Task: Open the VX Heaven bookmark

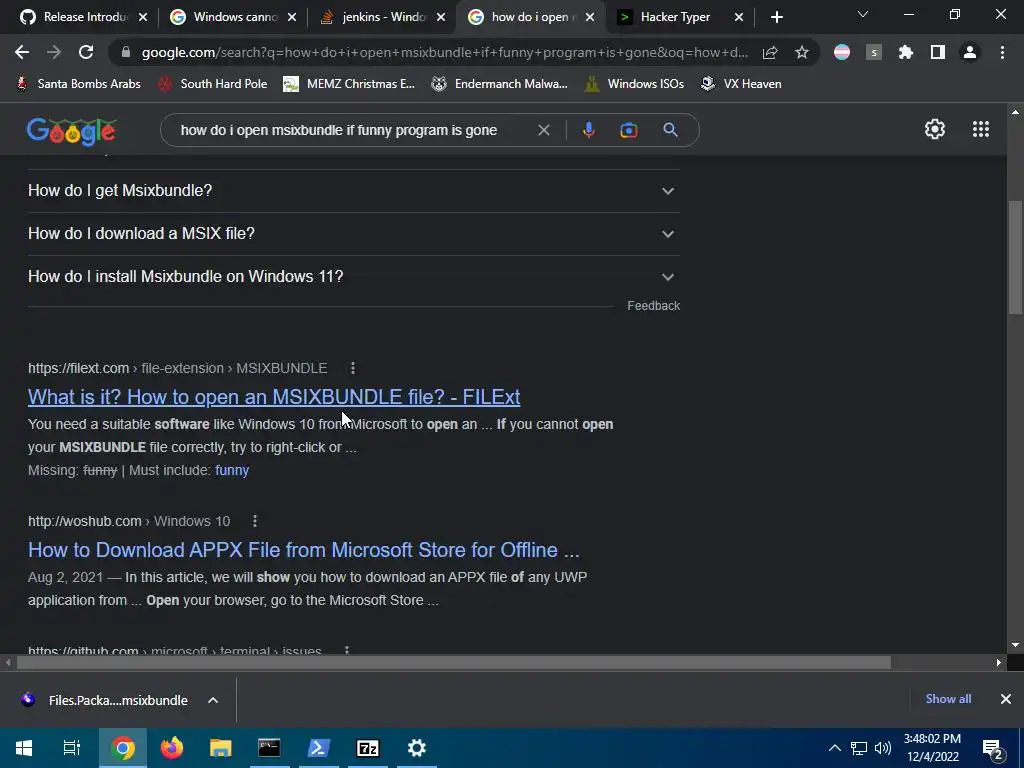Action: point(741,84)
